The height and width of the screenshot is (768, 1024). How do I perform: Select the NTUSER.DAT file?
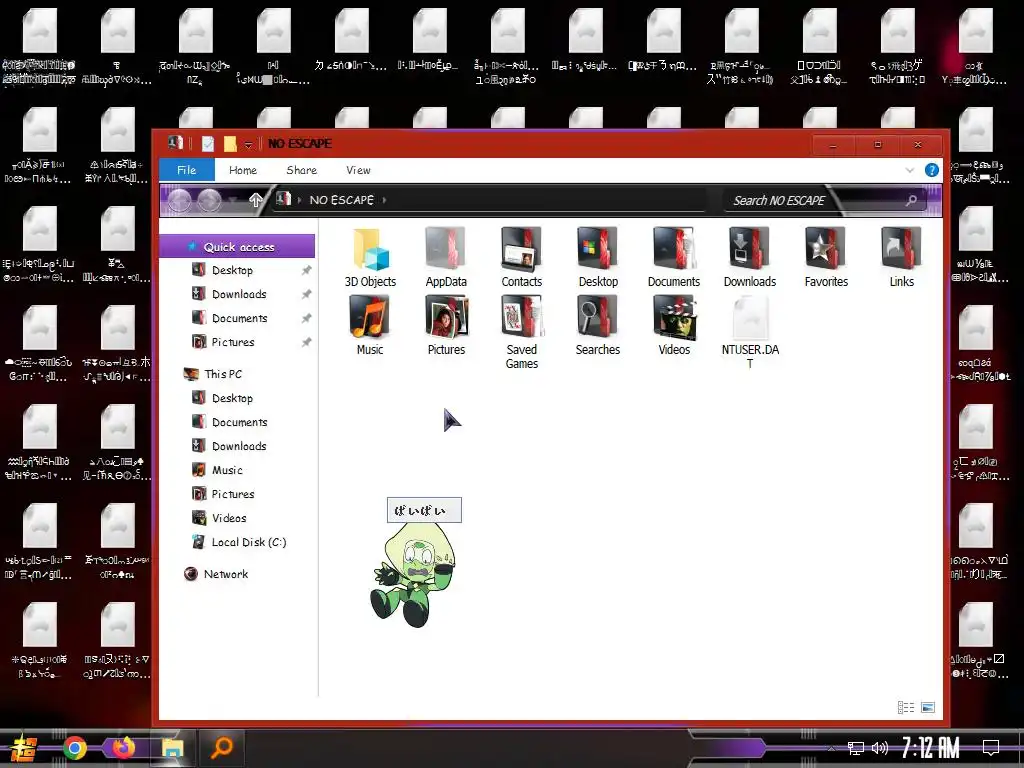(750, 332)
